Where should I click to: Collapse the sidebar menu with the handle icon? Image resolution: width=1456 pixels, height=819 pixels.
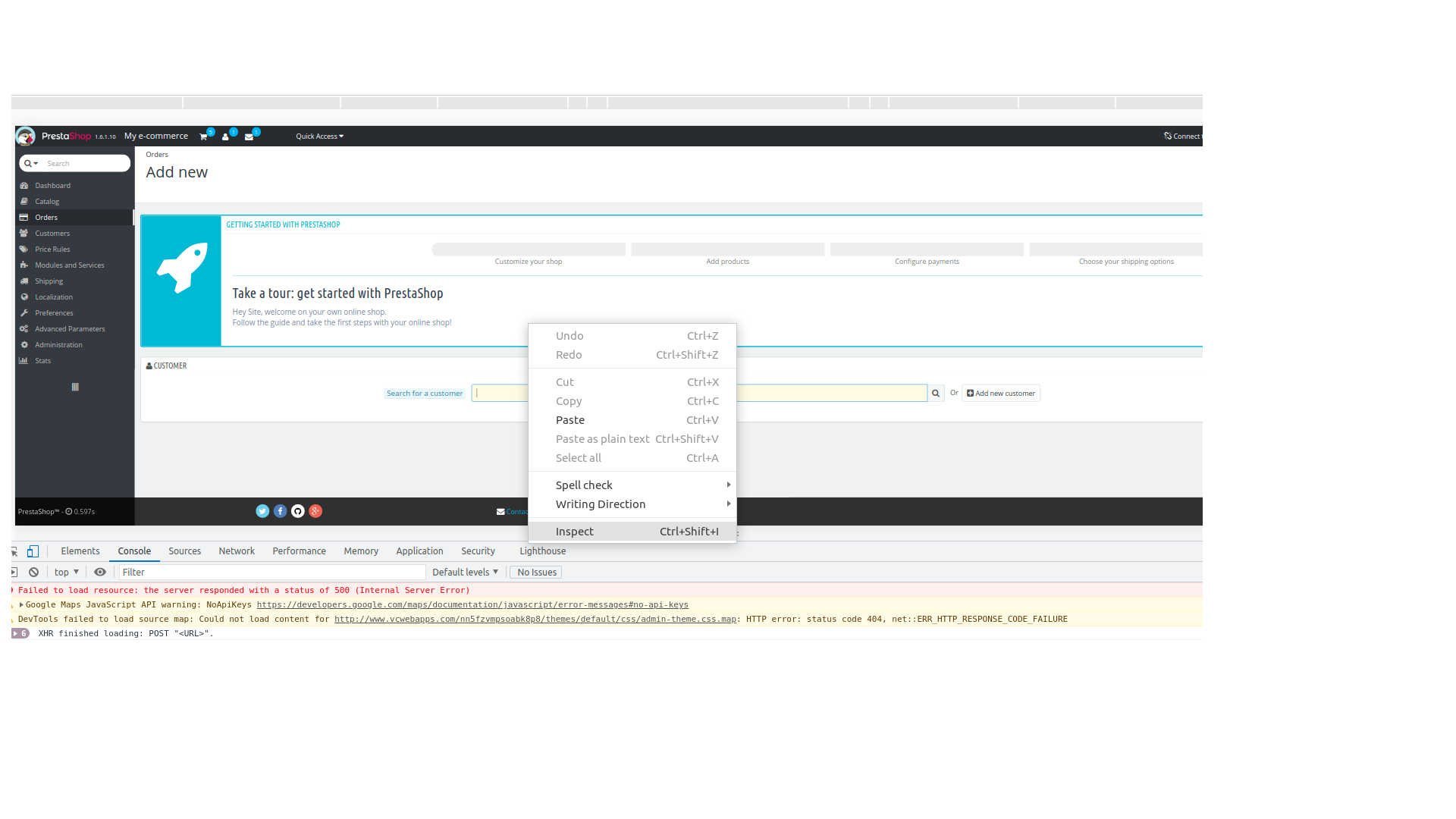pos(75,388)
